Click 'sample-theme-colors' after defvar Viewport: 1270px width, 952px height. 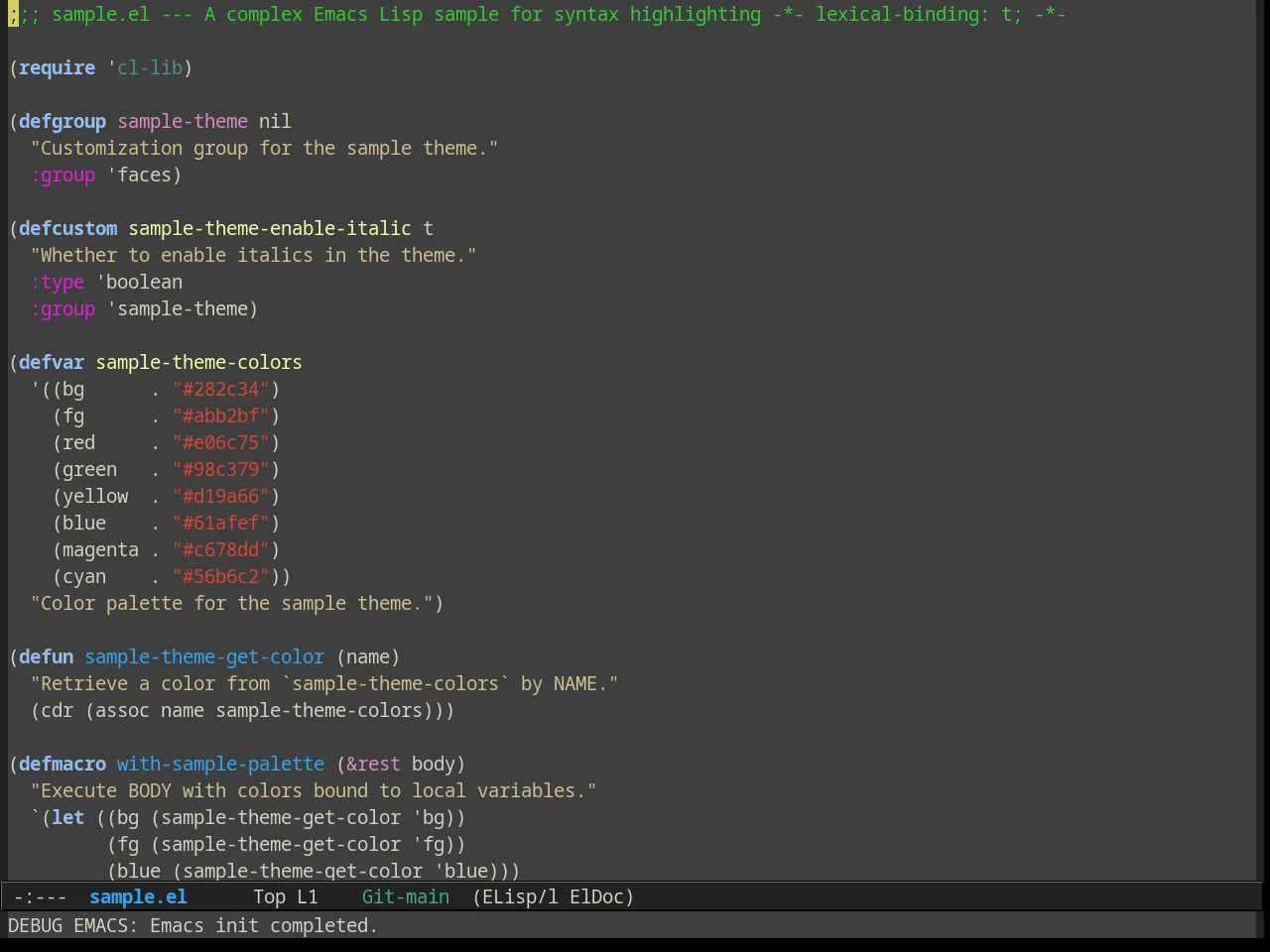tap(198, 362)
